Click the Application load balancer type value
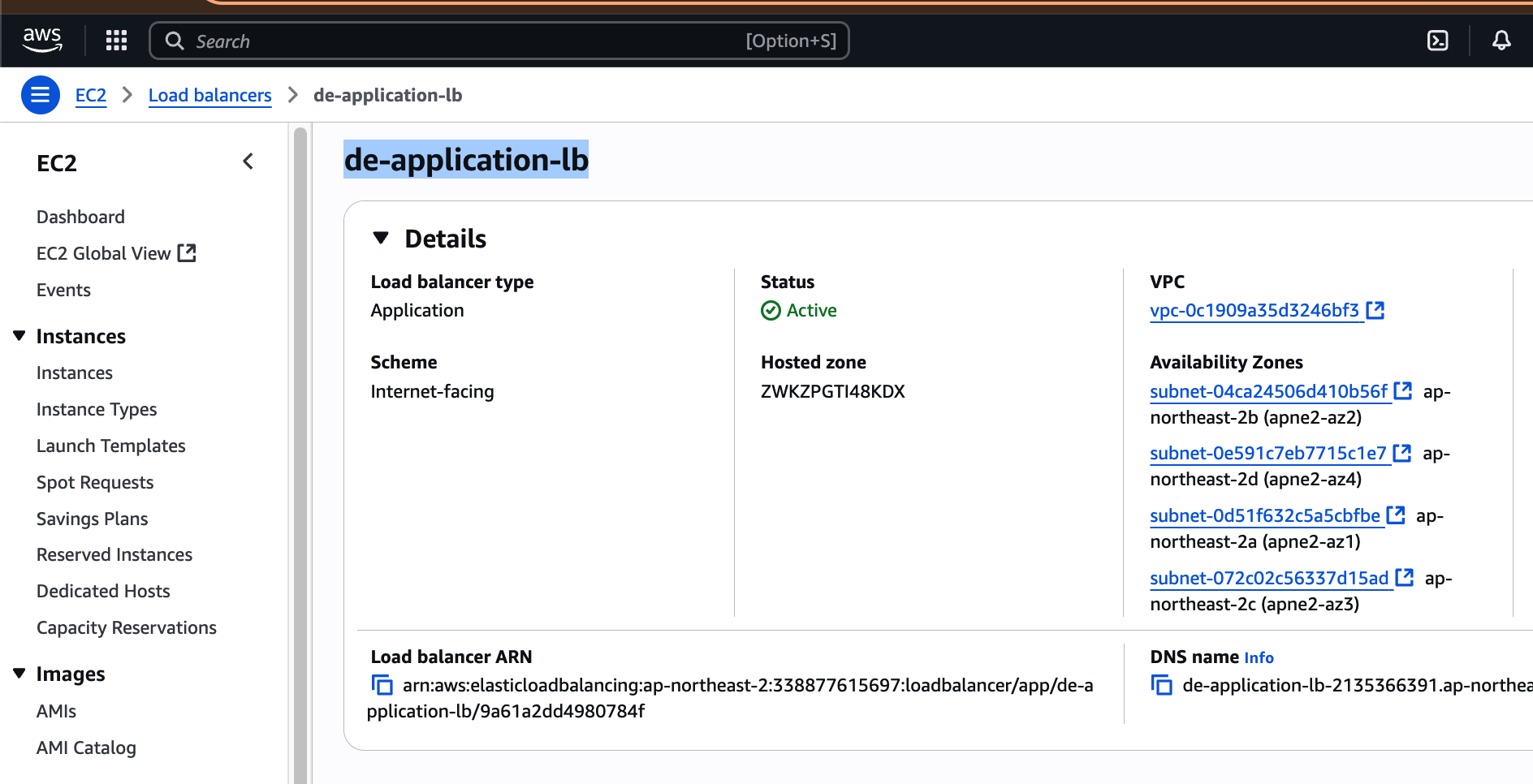The height and width of the screenshot is (784, 1533). pos(417,310)
